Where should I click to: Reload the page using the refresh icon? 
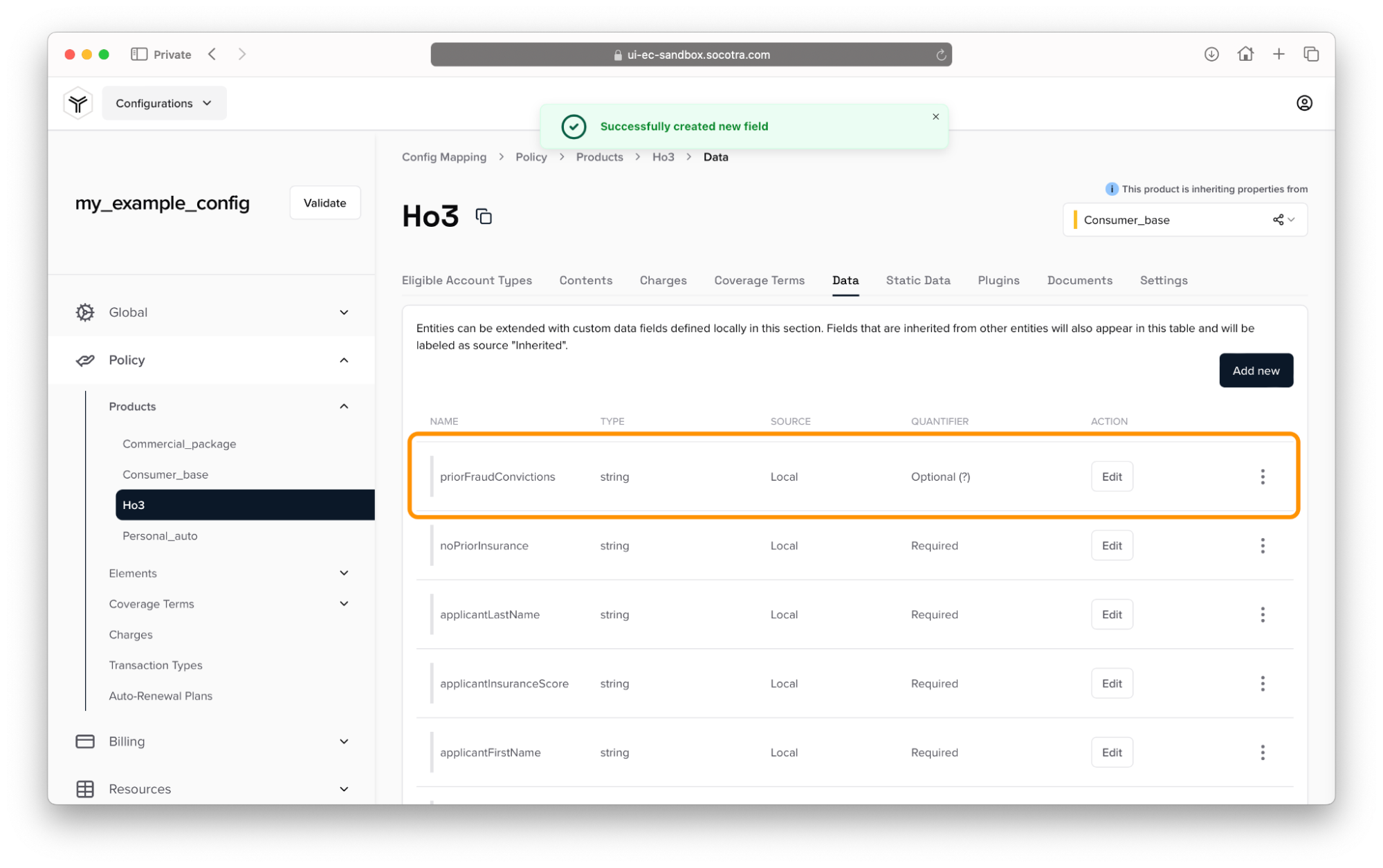click(940, 55)
